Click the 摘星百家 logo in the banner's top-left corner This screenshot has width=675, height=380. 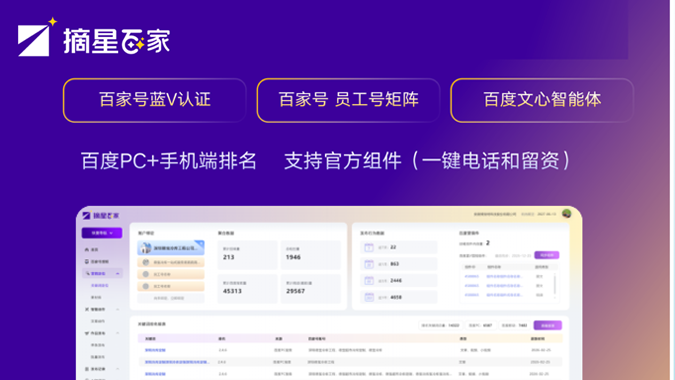tap(94, 38)
